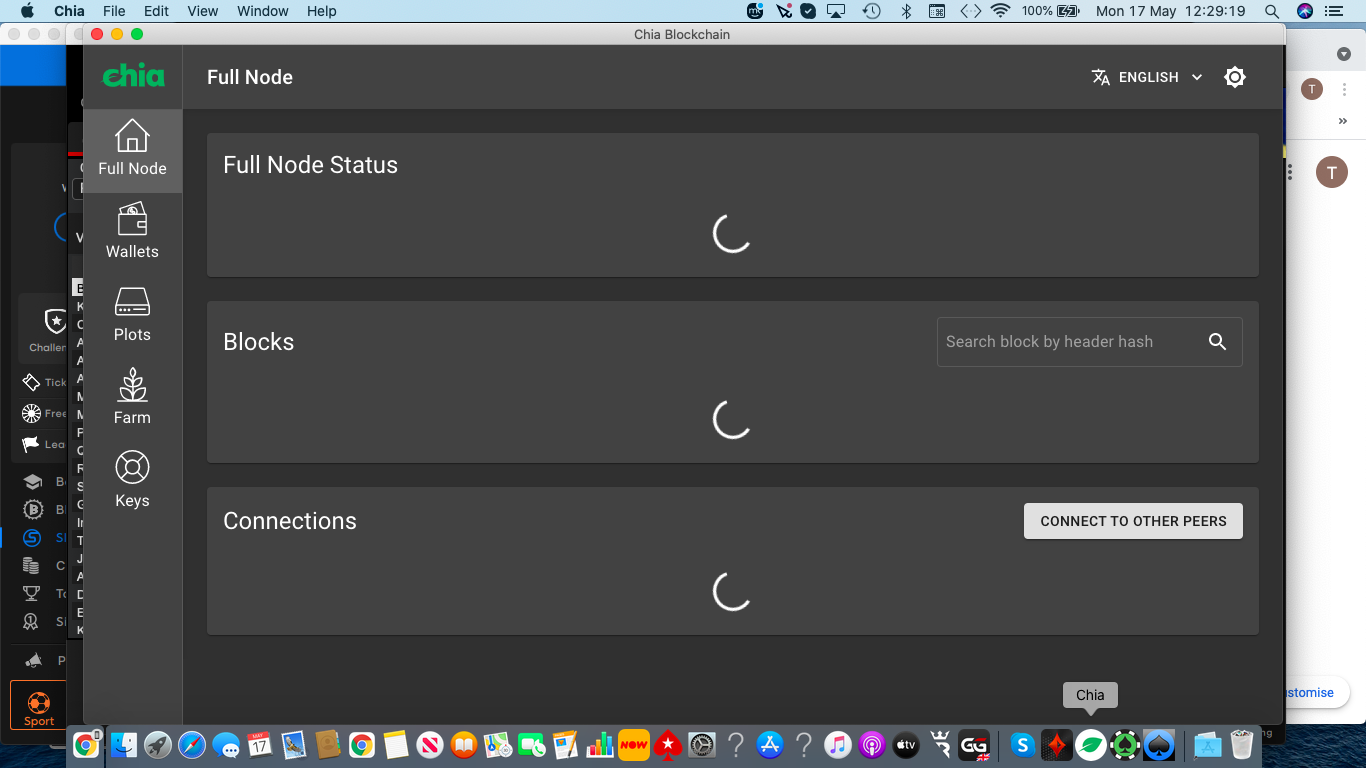Open the Farm sidebar section
1366x768 pixels.
132,399
